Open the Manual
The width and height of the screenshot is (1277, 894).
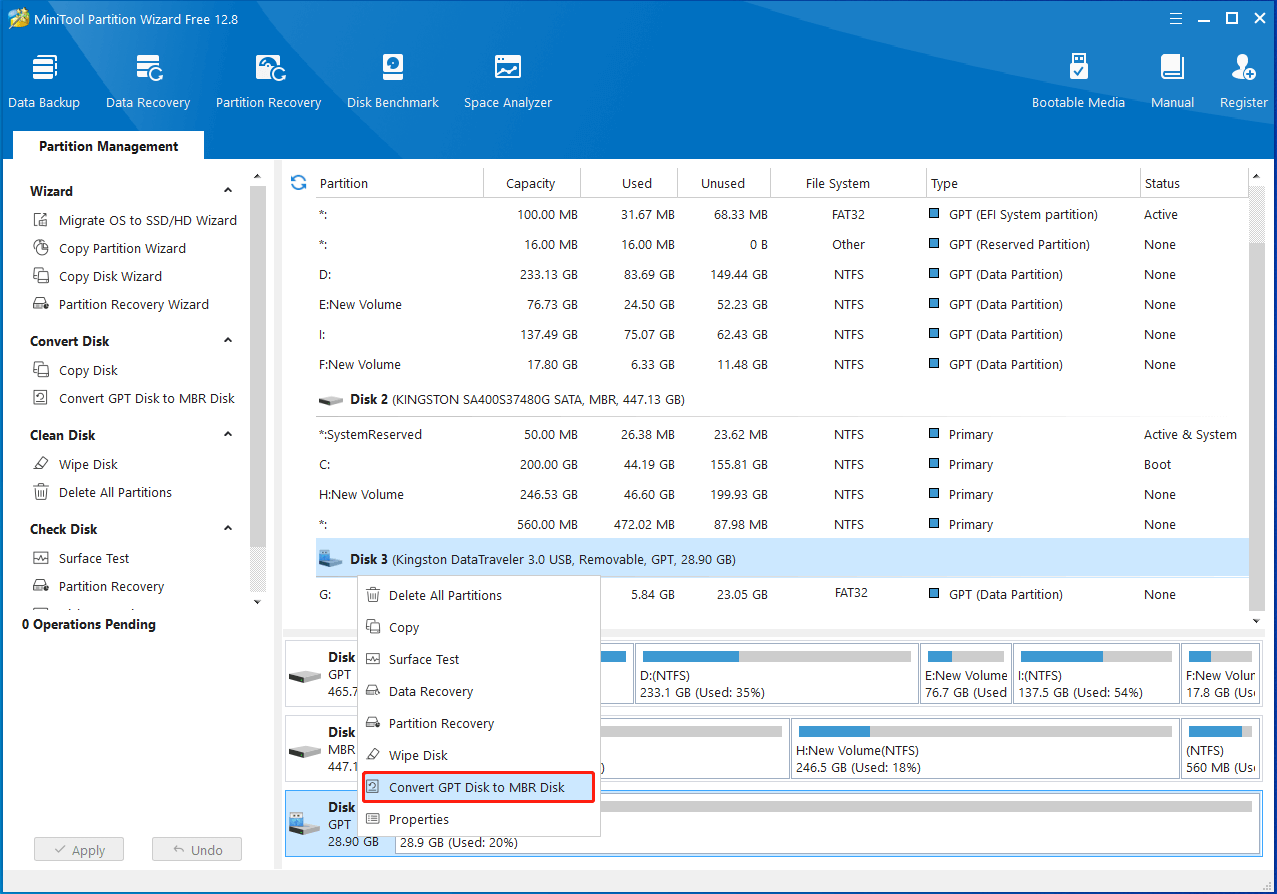point(1172,82)
